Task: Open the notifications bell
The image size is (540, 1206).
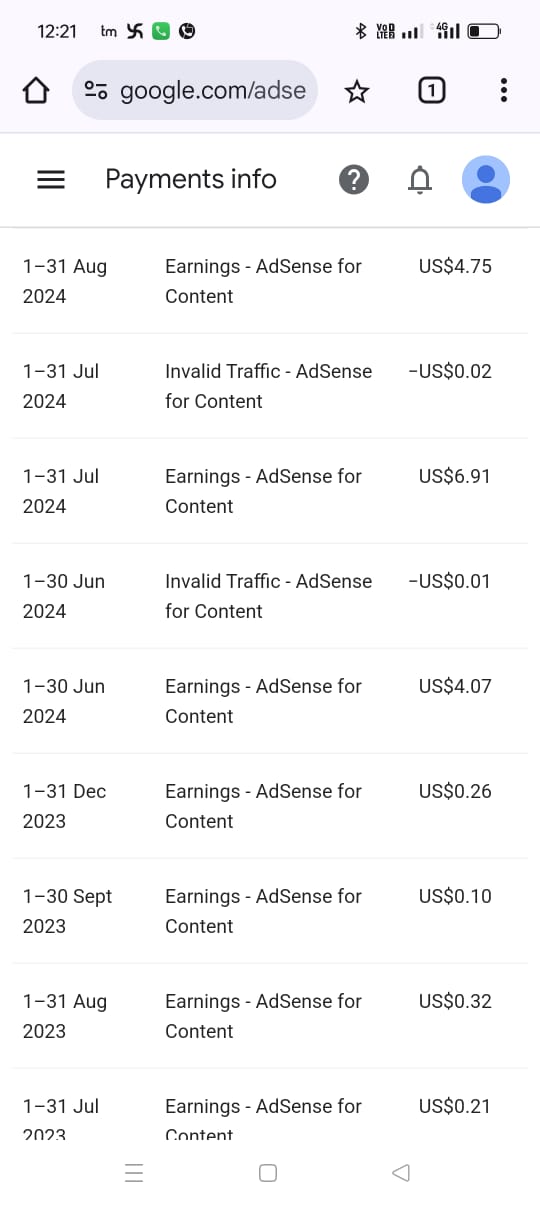Action: point(421,180)
